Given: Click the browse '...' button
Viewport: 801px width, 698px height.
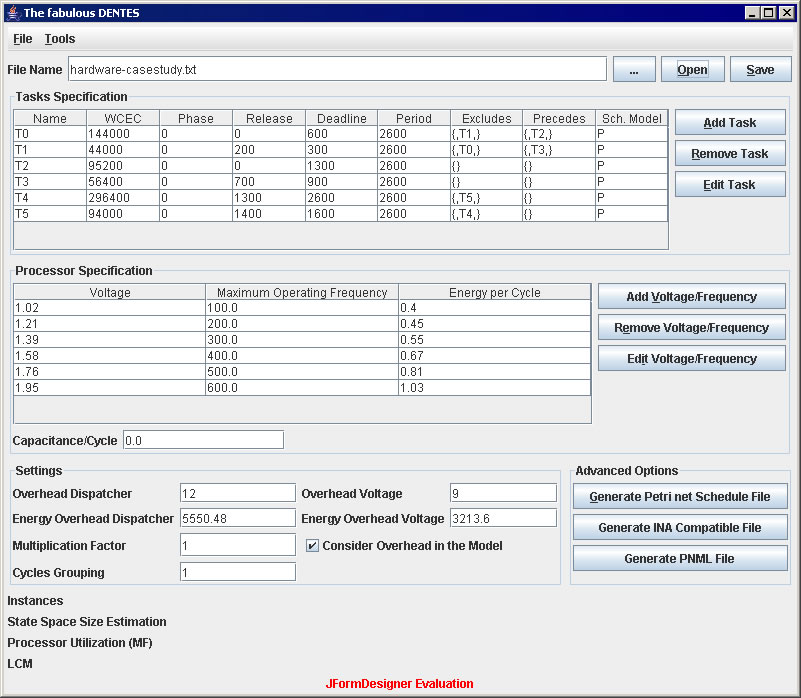Looking at the screenshot, I should click(x=634, y=69).
